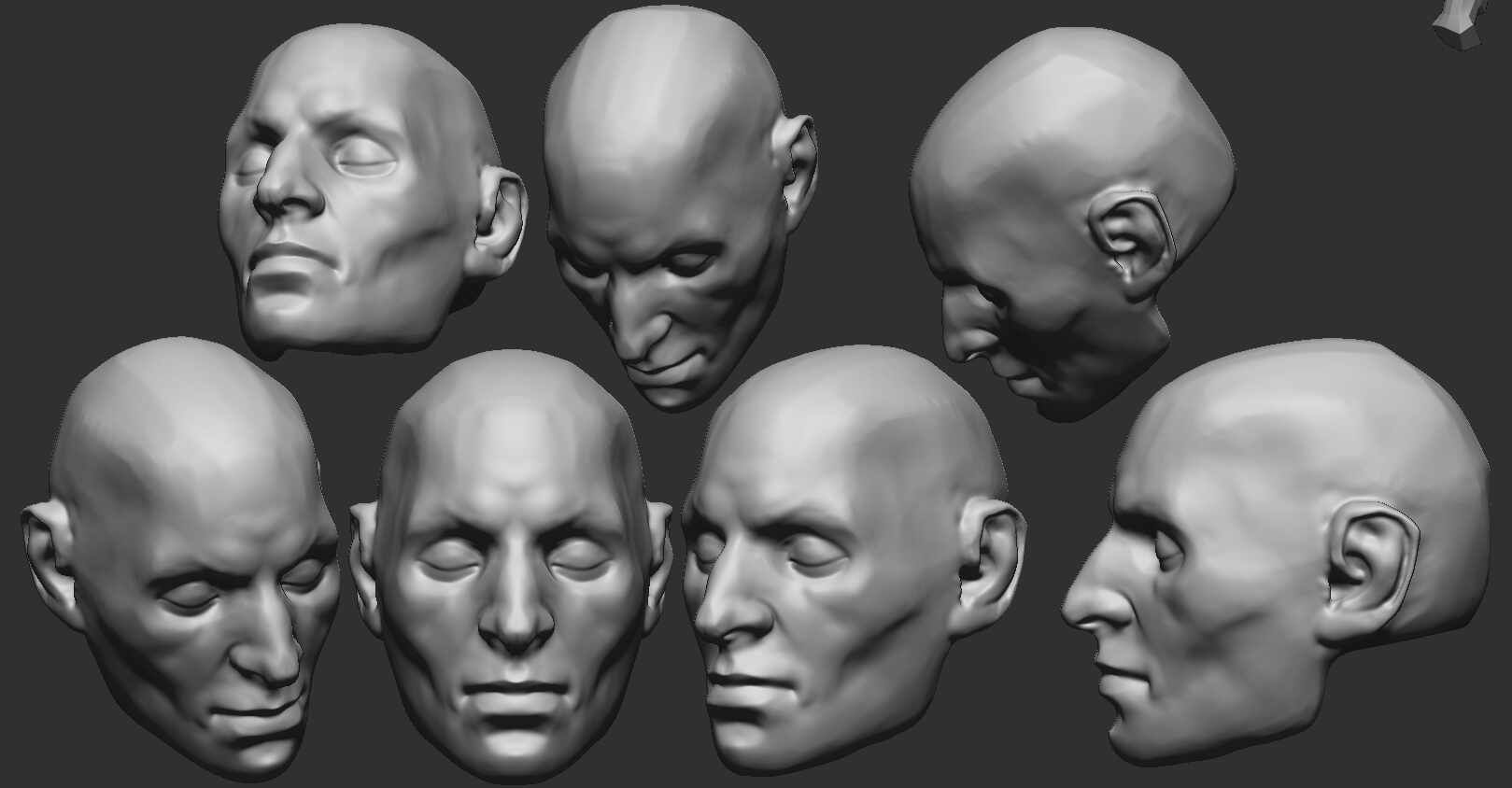Select the pure side-profile head sculpt
The height and width of the screenshot is (788, 1512).
pyautogui.click(x=1277, y=551)
